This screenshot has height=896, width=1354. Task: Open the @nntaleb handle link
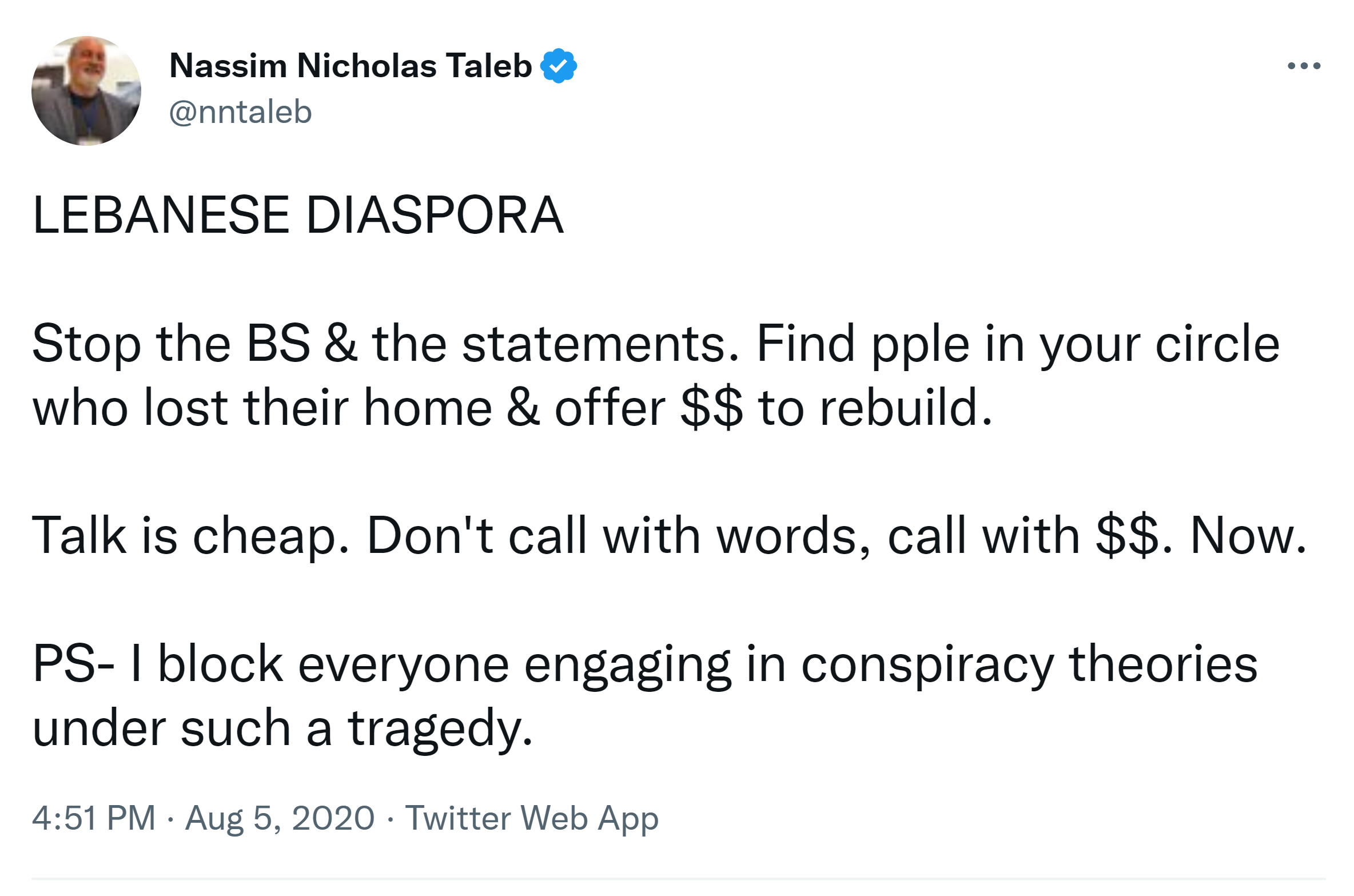point(240,111)
